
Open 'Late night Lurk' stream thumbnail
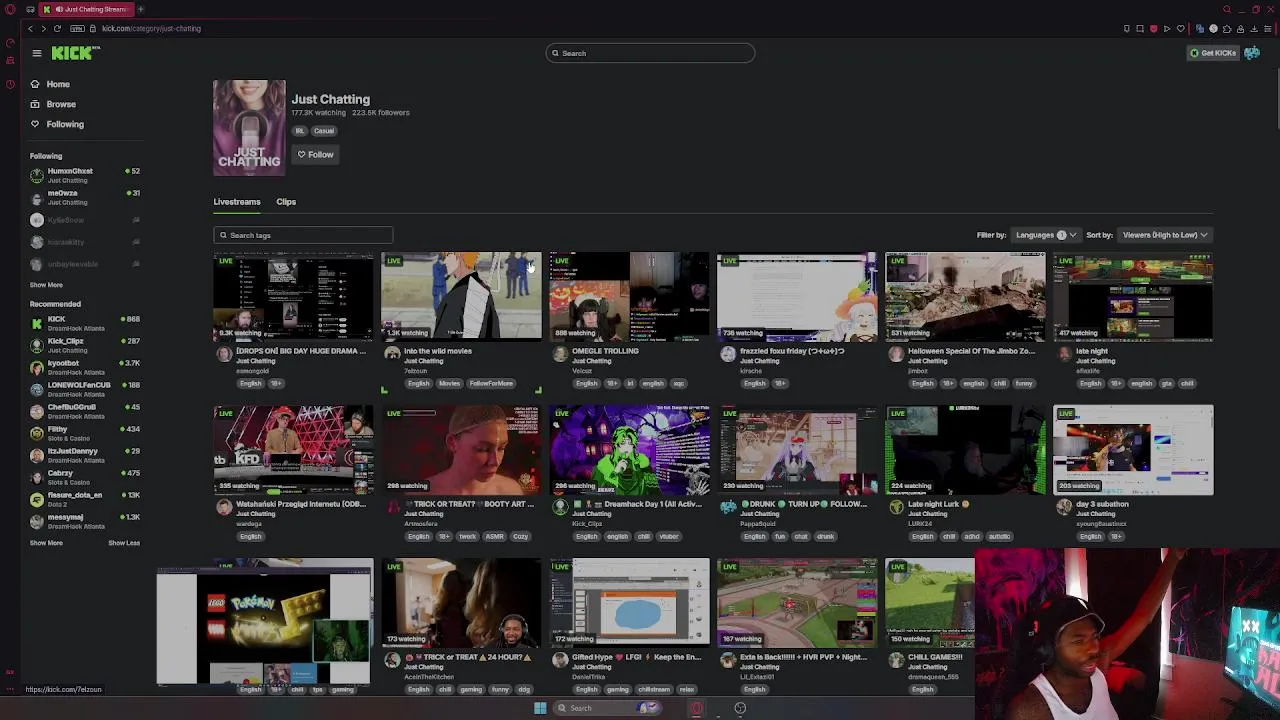point(965,450)
